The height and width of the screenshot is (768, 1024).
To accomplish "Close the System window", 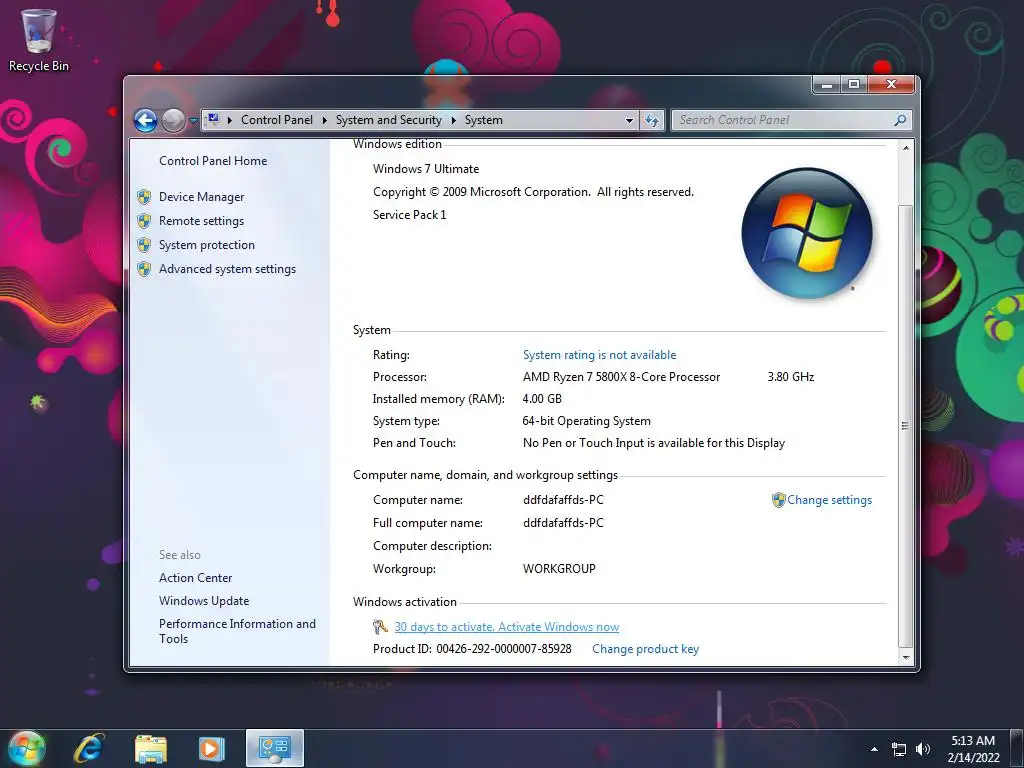I will 891,84.
